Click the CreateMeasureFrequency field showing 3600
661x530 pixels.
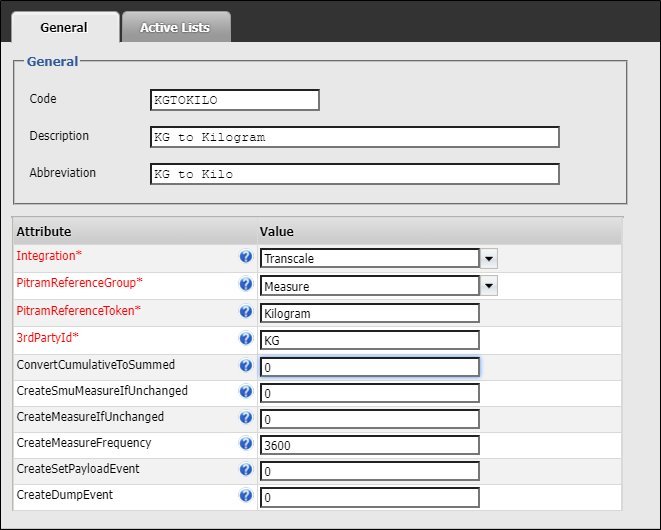click(x=369, y=445)
